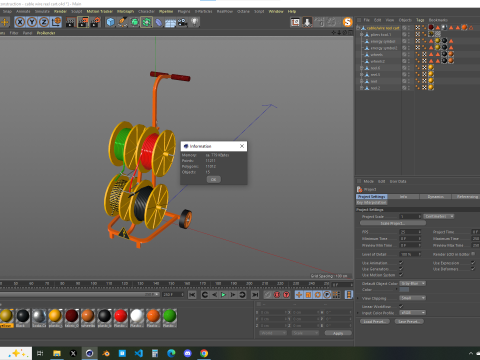Click the Save Preset button

click(409, 321)
